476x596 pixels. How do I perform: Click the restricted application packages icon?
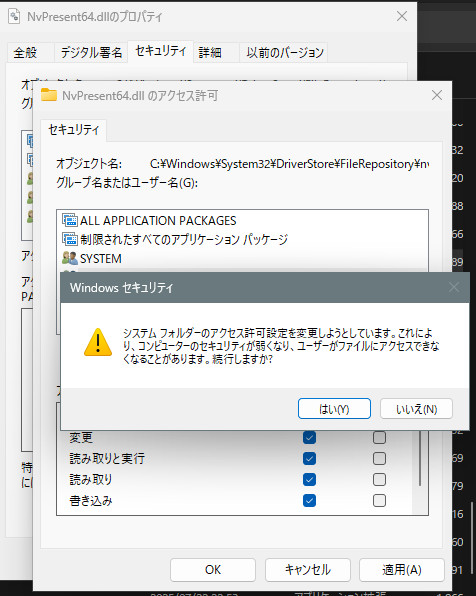click(70, 239)
